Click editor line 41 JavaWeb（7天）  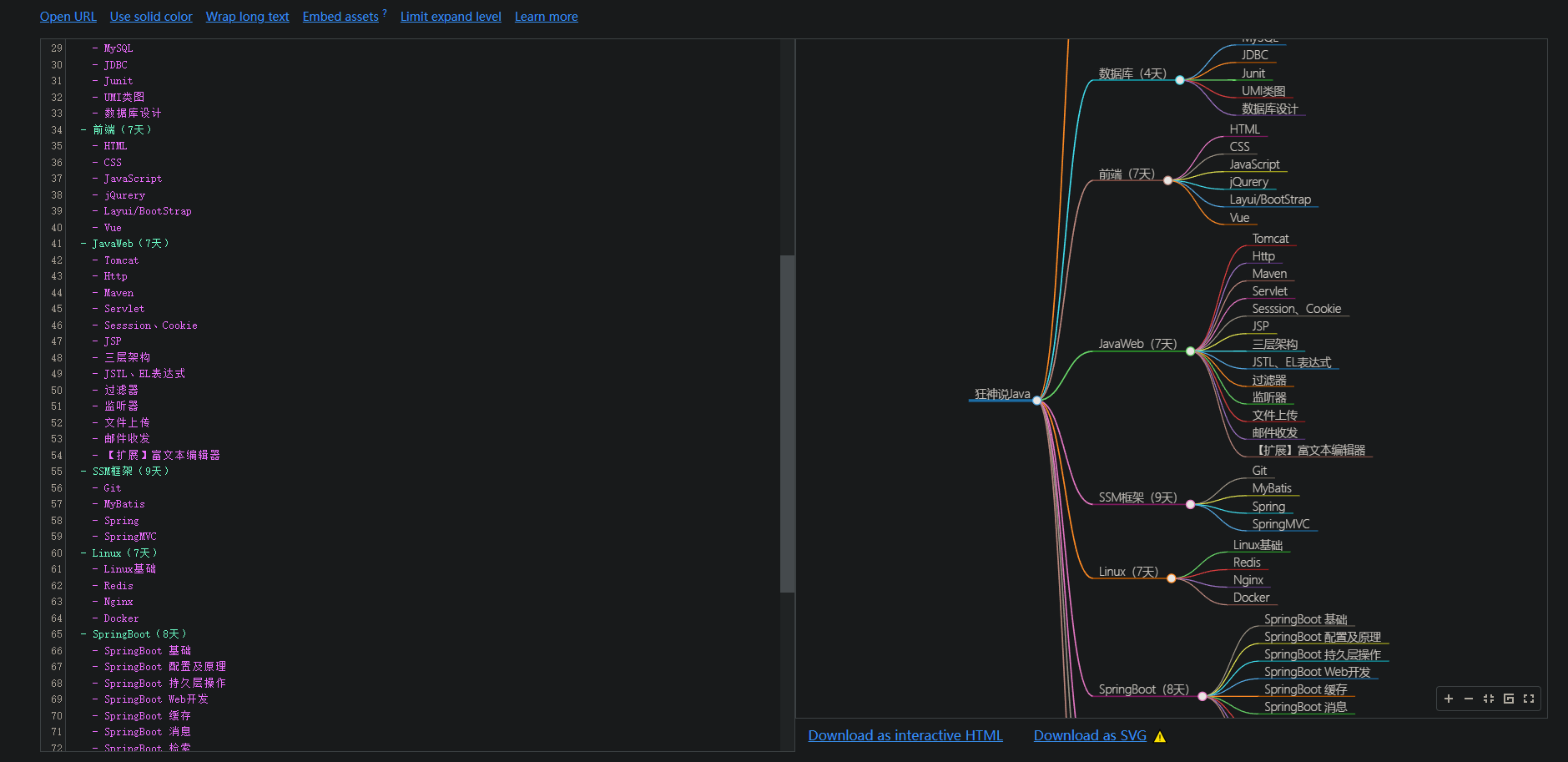[x=130, y=244]
